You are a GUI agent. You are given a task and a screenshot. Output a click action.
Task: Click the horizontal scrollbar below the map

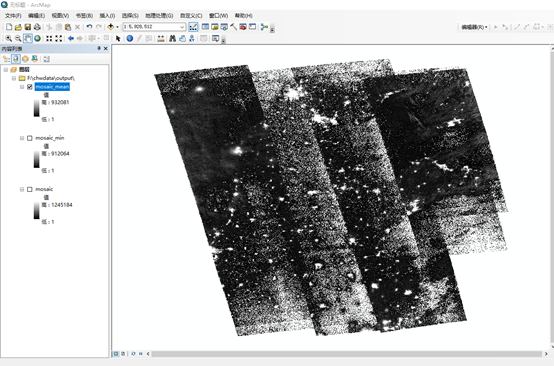point(346,354)
